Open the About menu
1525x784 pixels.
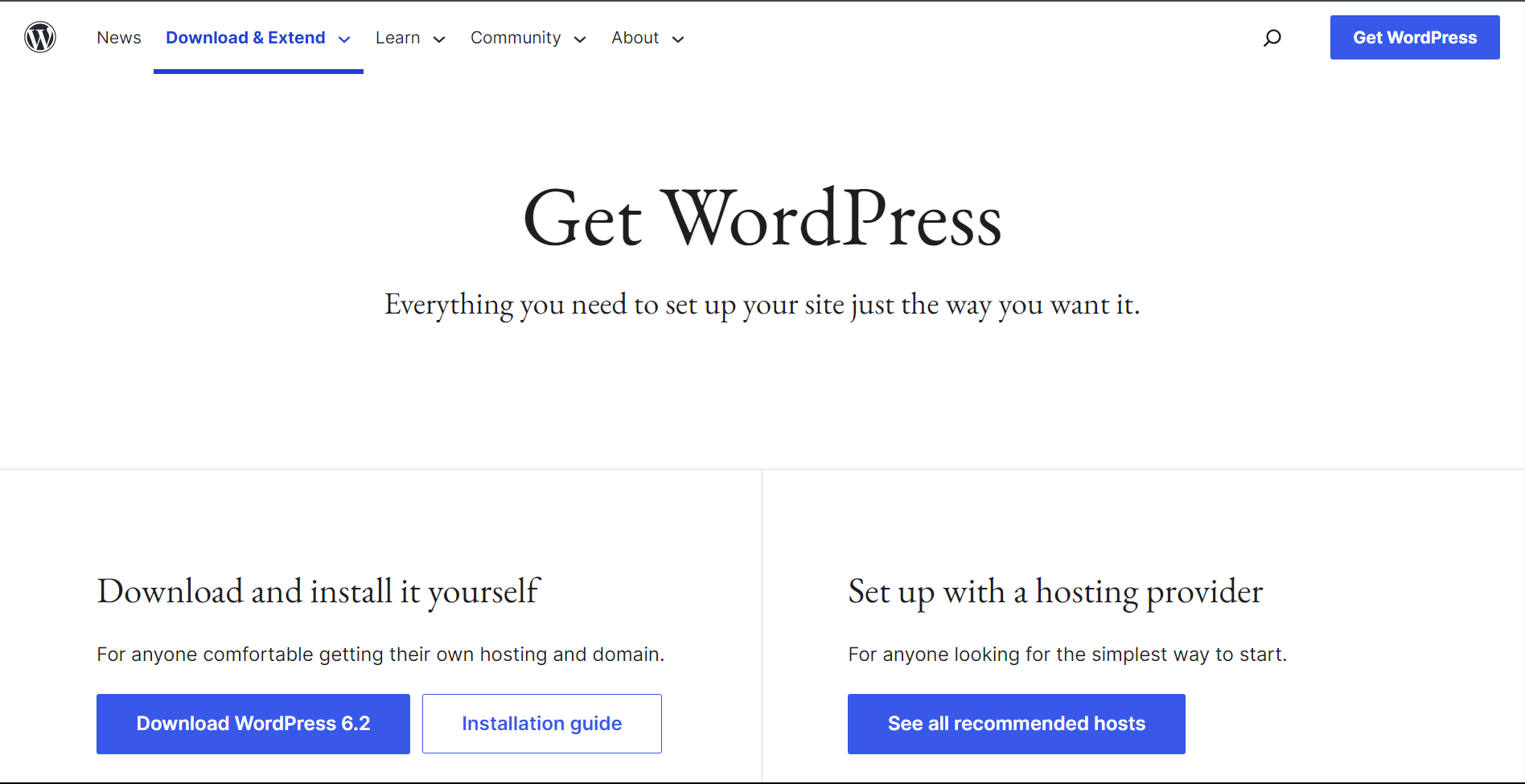coord(635,38)
